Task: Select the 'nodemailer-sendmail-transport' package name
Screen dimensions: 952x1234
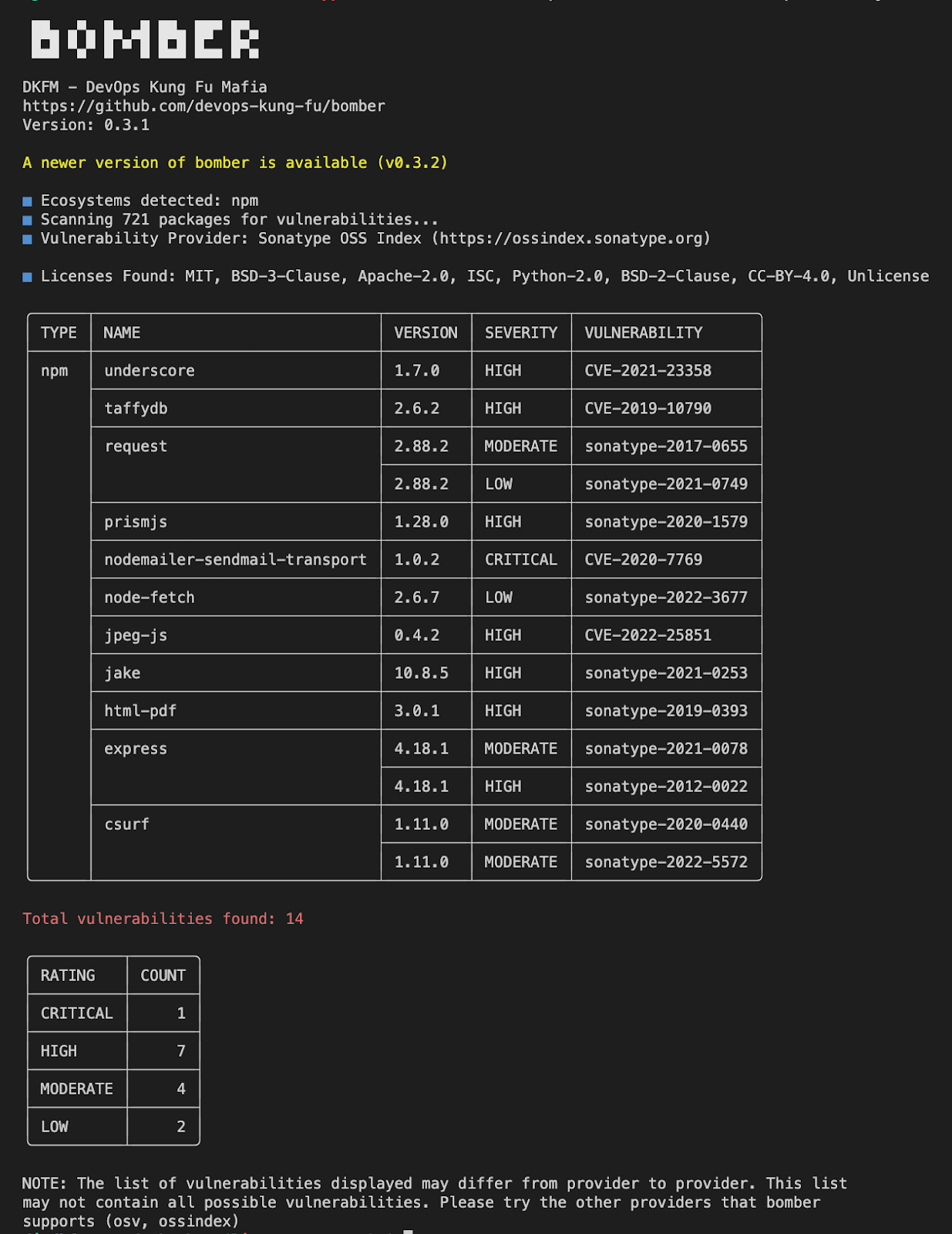Action: 235,560
